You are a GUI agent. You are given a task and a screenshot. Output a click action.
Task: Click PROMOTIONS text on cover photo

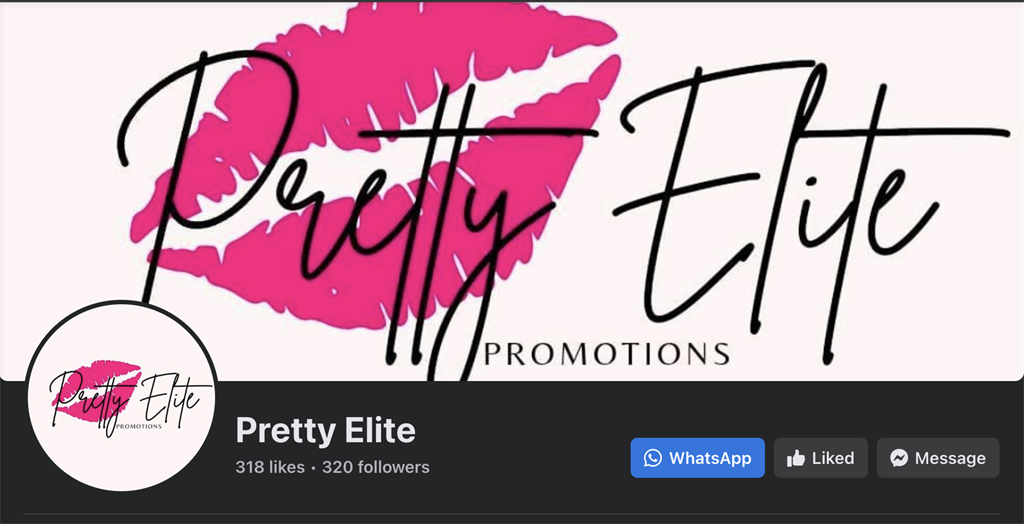pos(605,353)
